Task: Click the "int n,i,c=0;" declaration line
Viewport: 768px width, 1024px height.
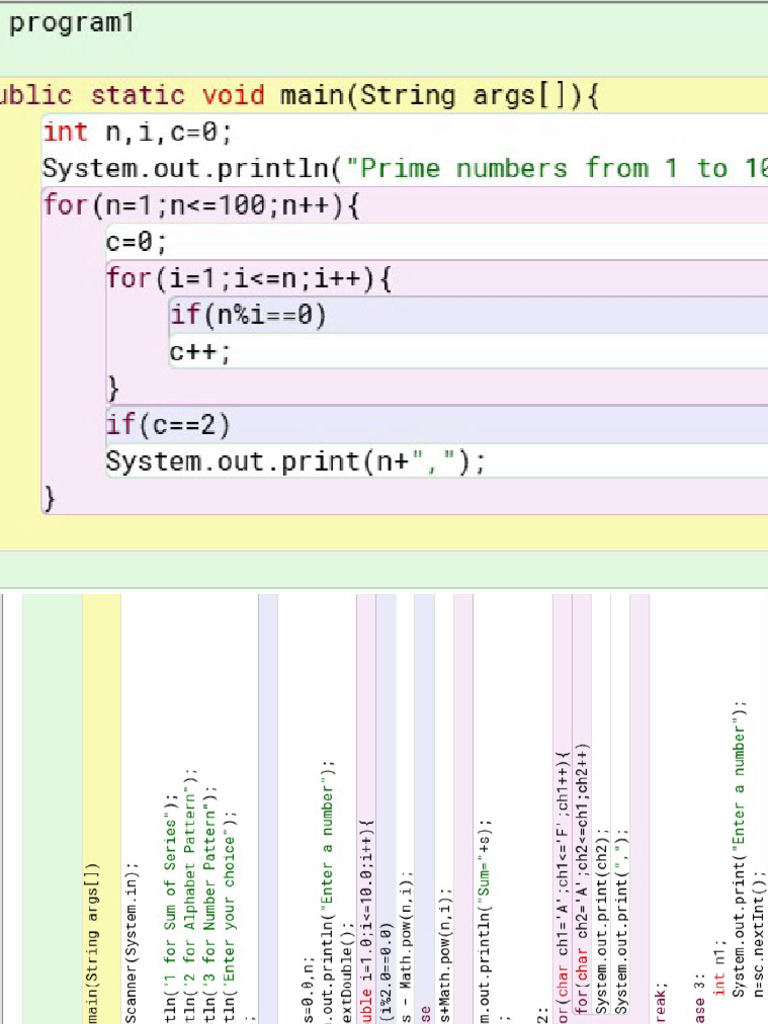Action: click(x=137, y=133)
